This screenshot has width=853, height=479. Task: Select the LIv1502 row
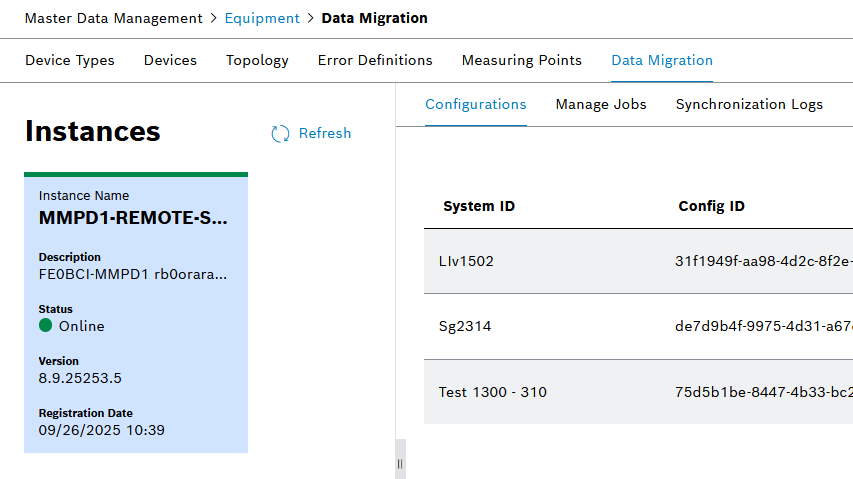point(639,261)
